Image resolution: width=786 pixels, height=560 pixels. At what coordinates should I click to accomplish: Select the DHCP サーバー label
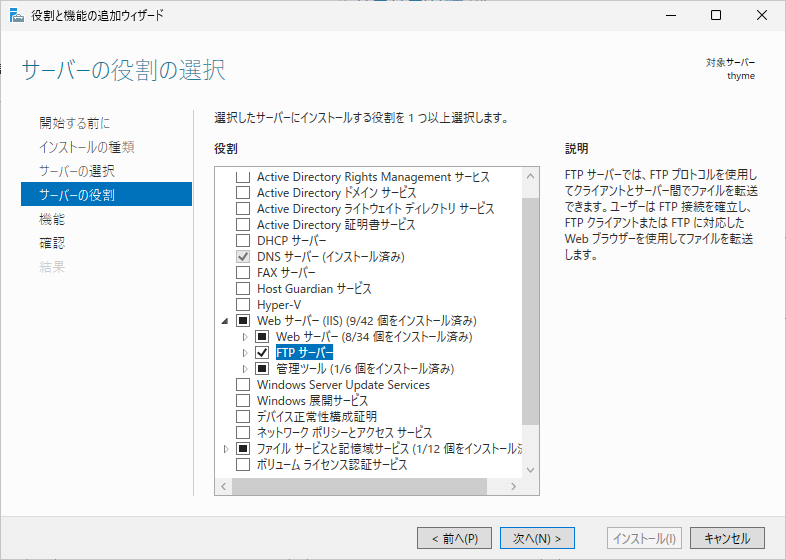tap(292, 241)
